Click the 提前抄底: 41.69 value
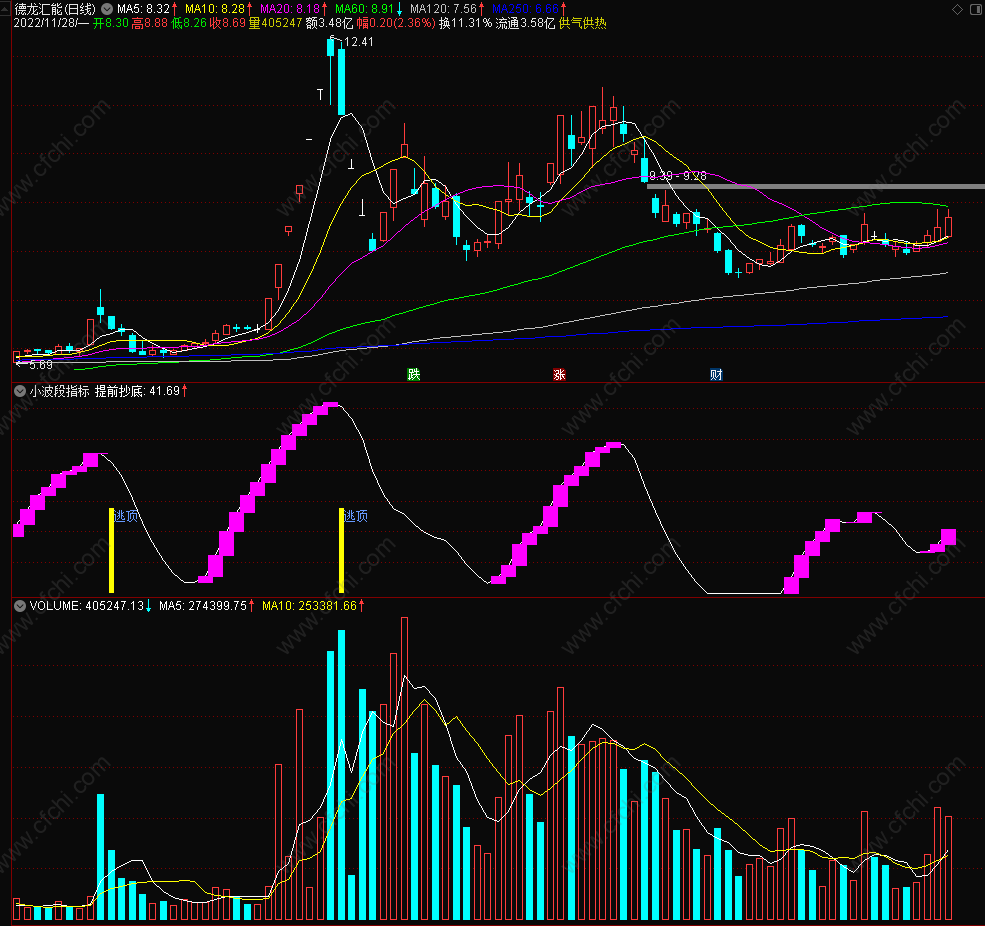The image size is (985, 926). point(138,391)
